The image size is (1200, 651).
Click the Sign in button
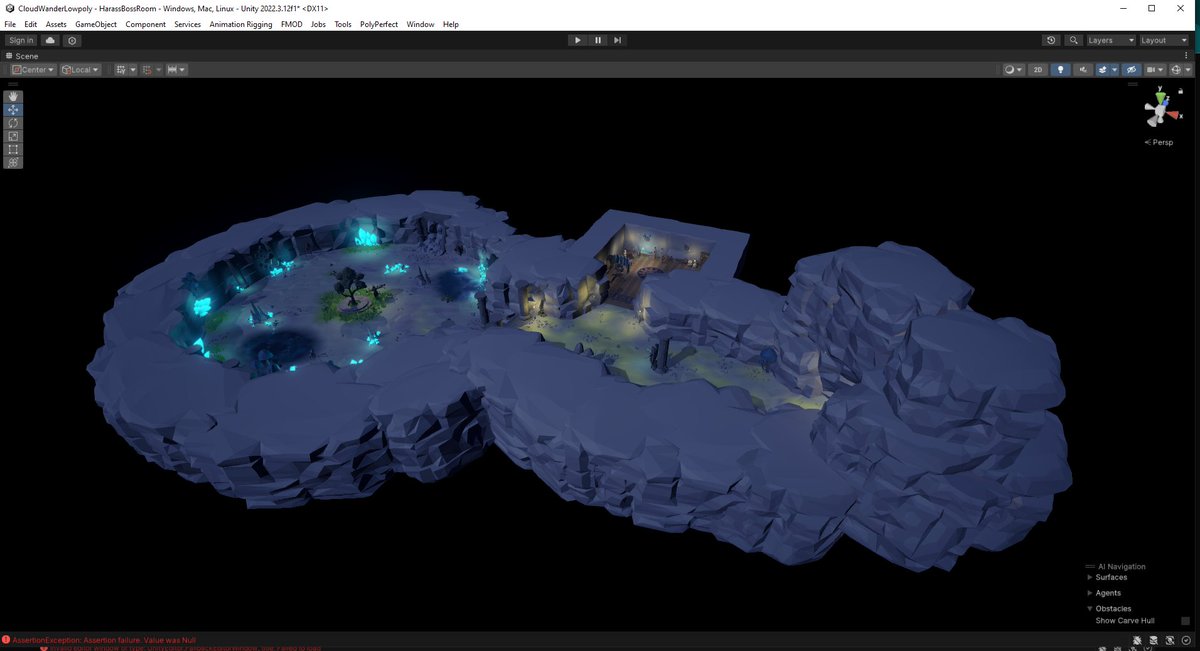coord(20,40)
